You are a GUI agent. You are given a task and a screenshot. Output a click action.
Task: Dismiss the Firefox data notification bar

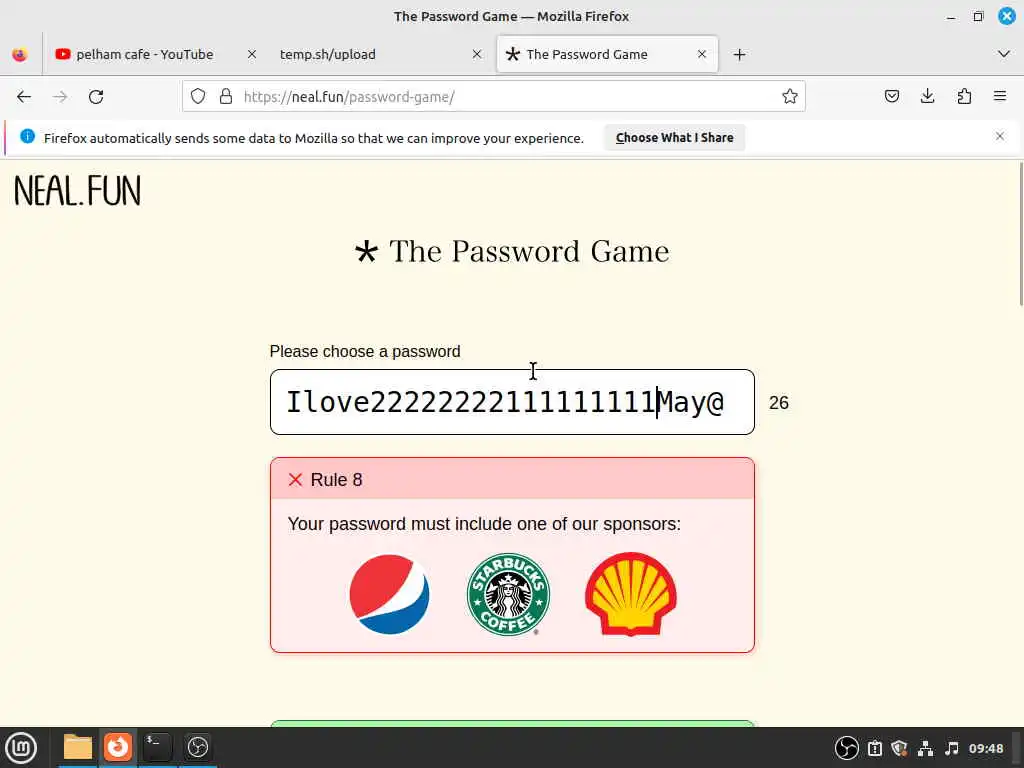tap(1000, 136)
